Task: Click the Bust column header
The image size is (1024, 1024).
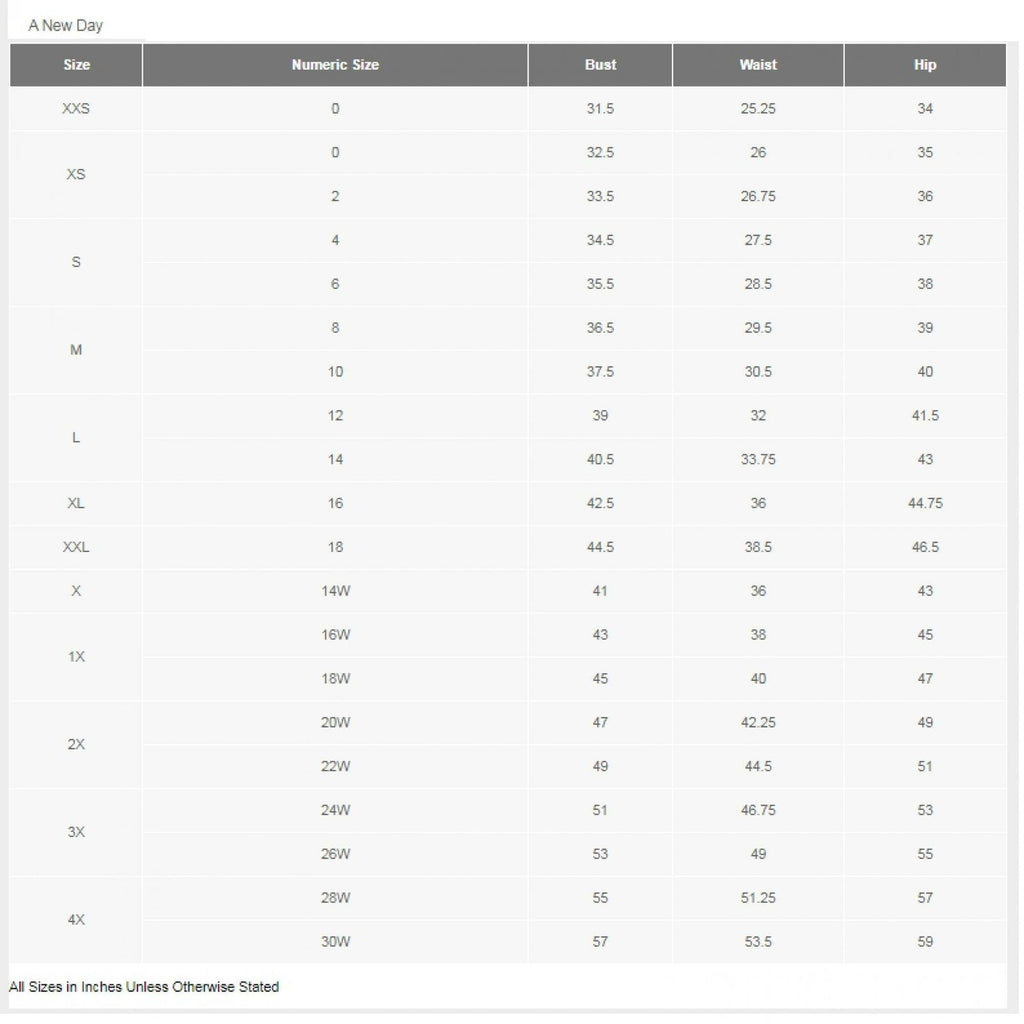Action: [x=600, y=65]
